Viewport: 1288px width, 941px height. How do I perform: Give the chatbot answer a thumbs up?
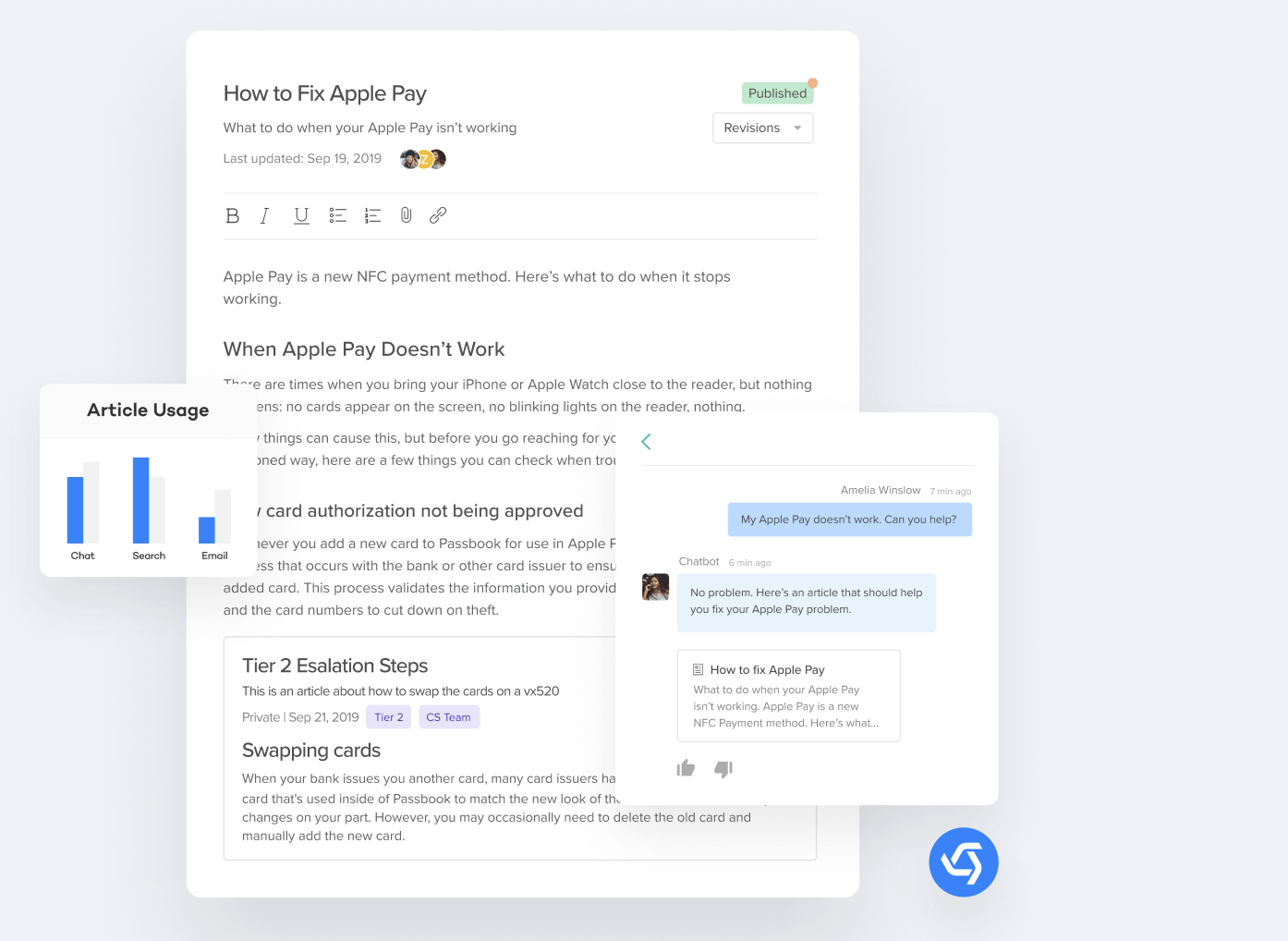(x=686, y=768)
